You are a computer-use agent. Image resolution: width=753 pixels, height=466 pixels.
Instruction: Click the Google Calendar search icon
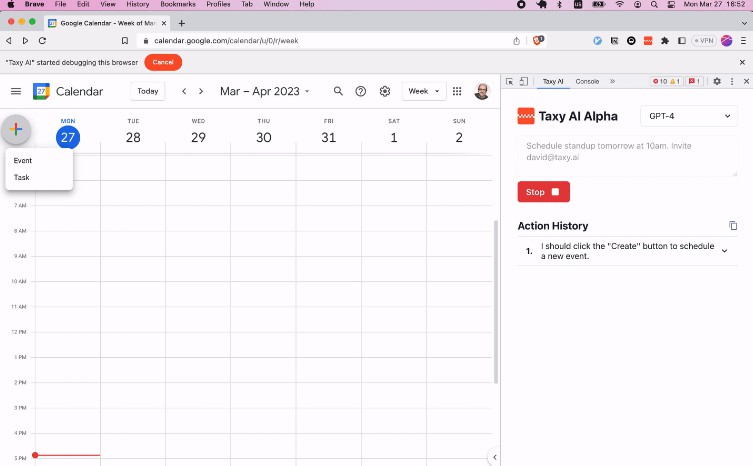coord(338,91)
